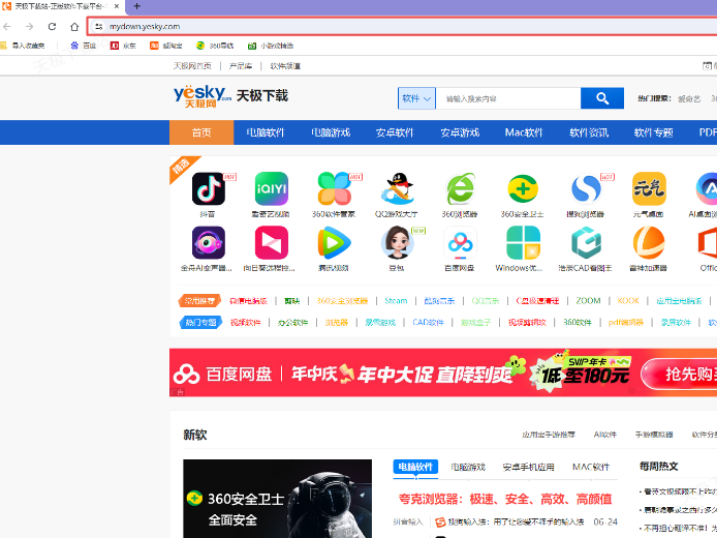Open a new browser tab with plus
Viewport: 717px width, 538px height.
click(x=137, y=6)
